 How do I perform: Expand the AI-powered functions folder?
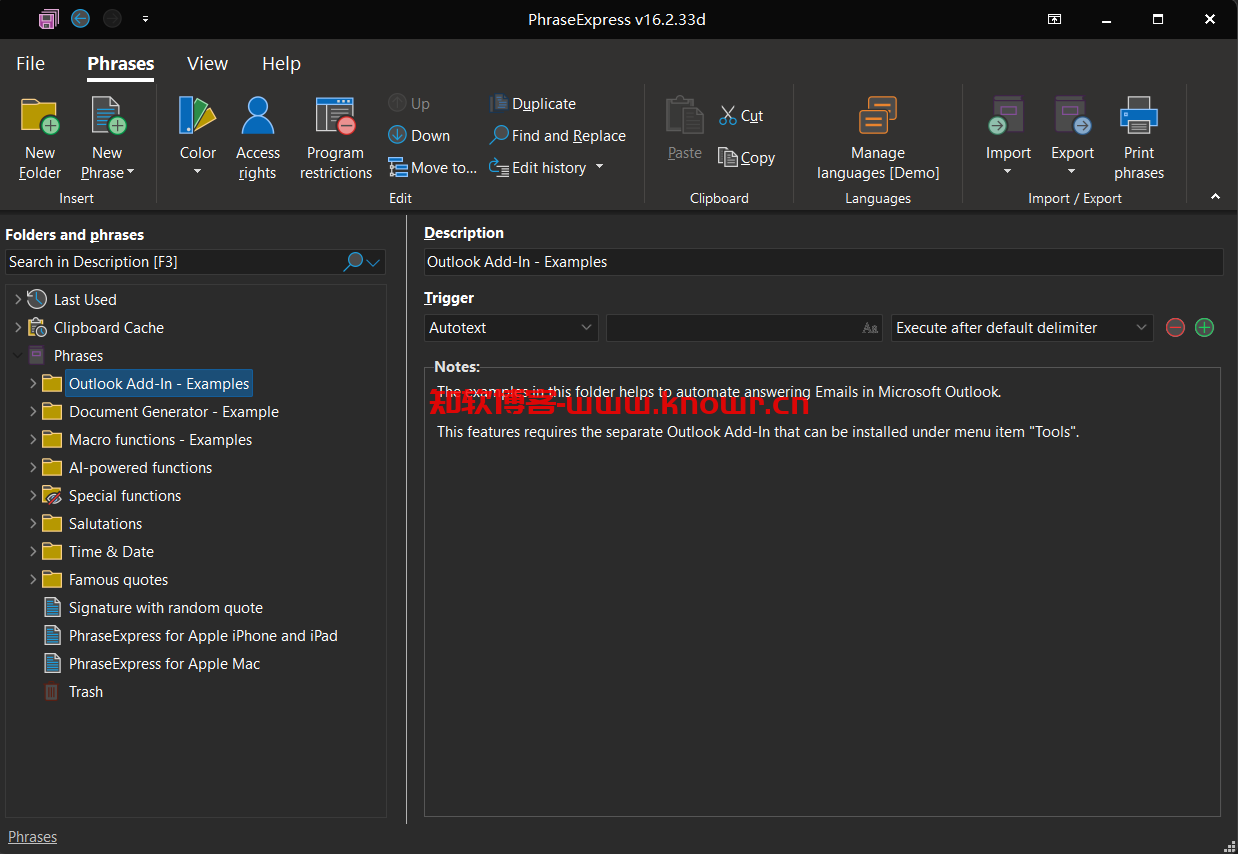click(33, 468)
